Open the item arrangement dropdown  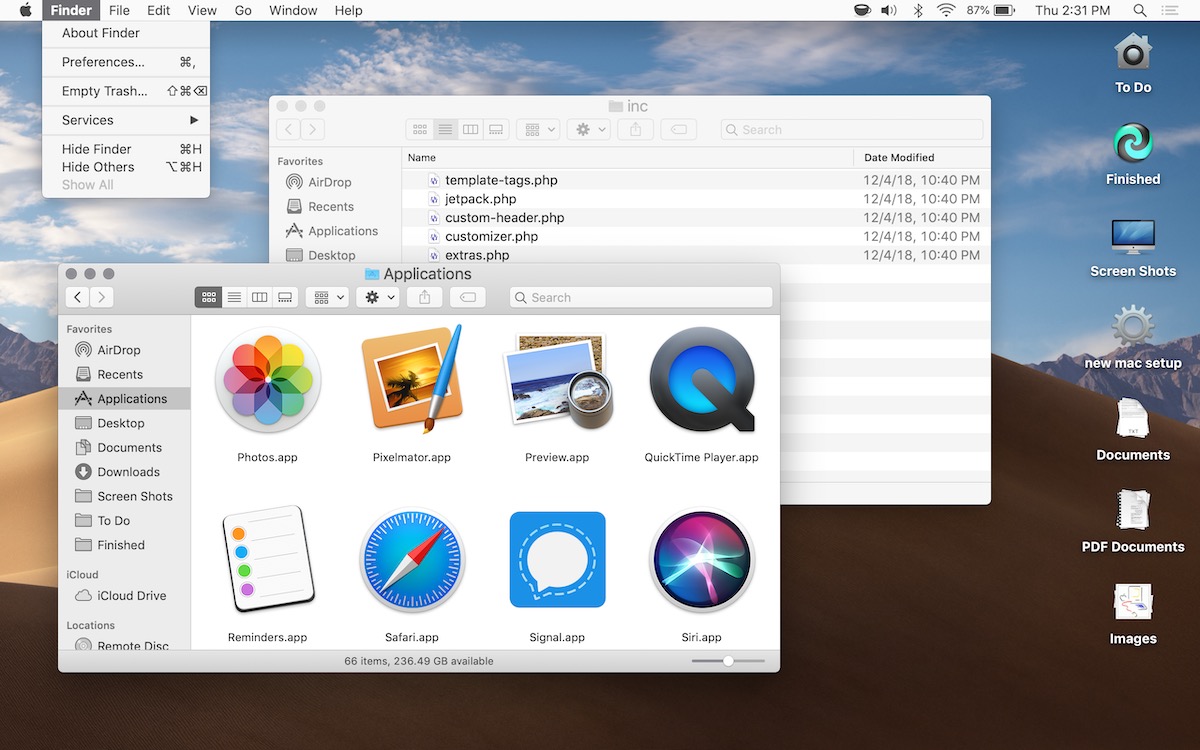(327, 296)
